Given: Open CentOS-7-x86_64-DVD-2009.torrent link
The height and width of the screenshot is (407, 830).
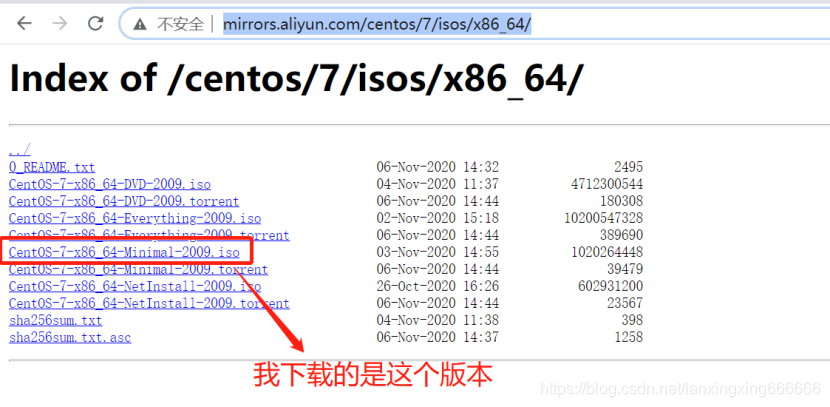Looking at the screenshot, I should [x=124, y=201].
